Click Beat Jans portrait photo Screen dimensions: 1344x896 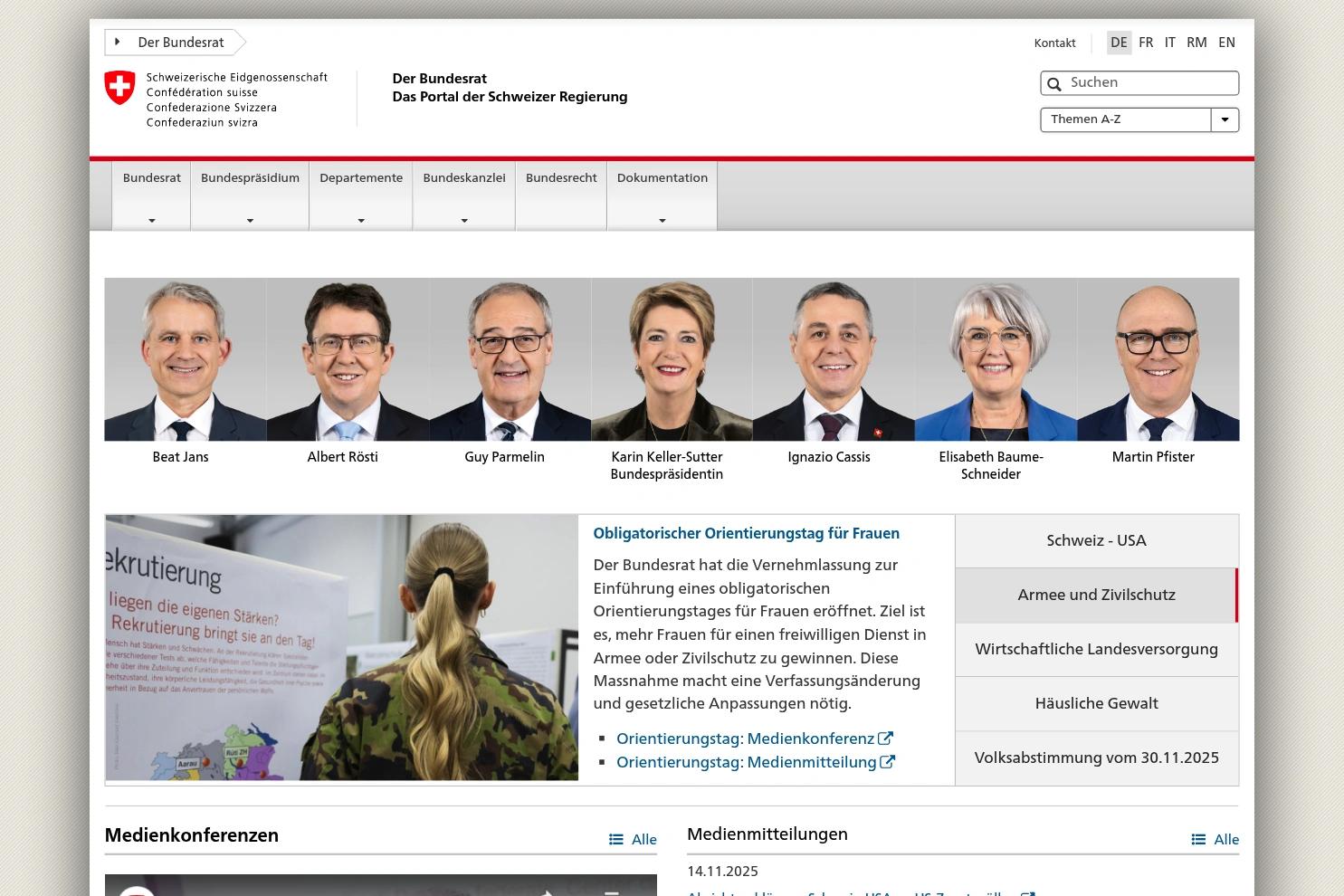point(185,358)
